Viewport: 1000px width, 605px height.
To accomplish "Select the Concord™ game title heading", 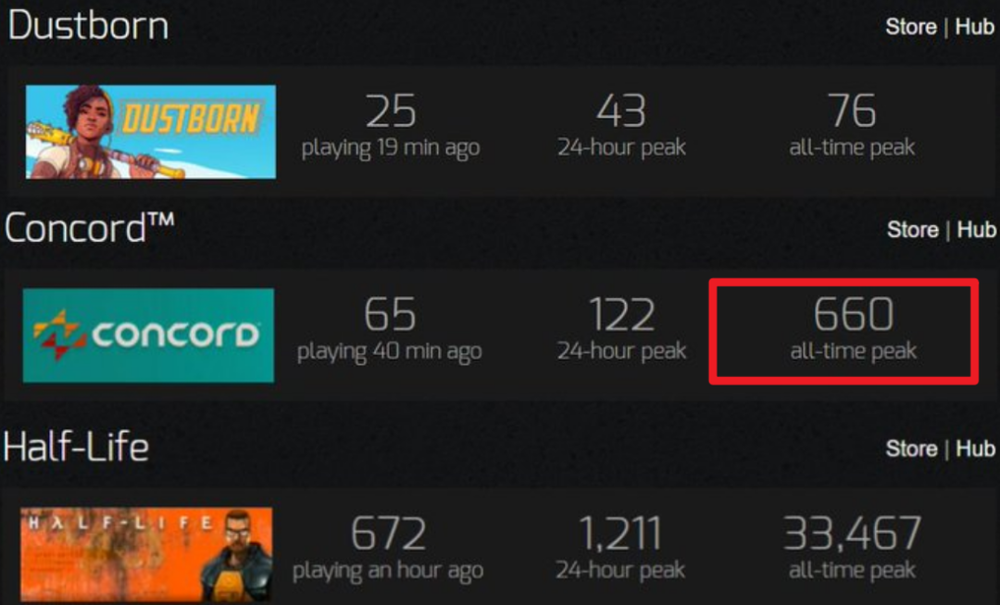I will [x=89, y=228].
